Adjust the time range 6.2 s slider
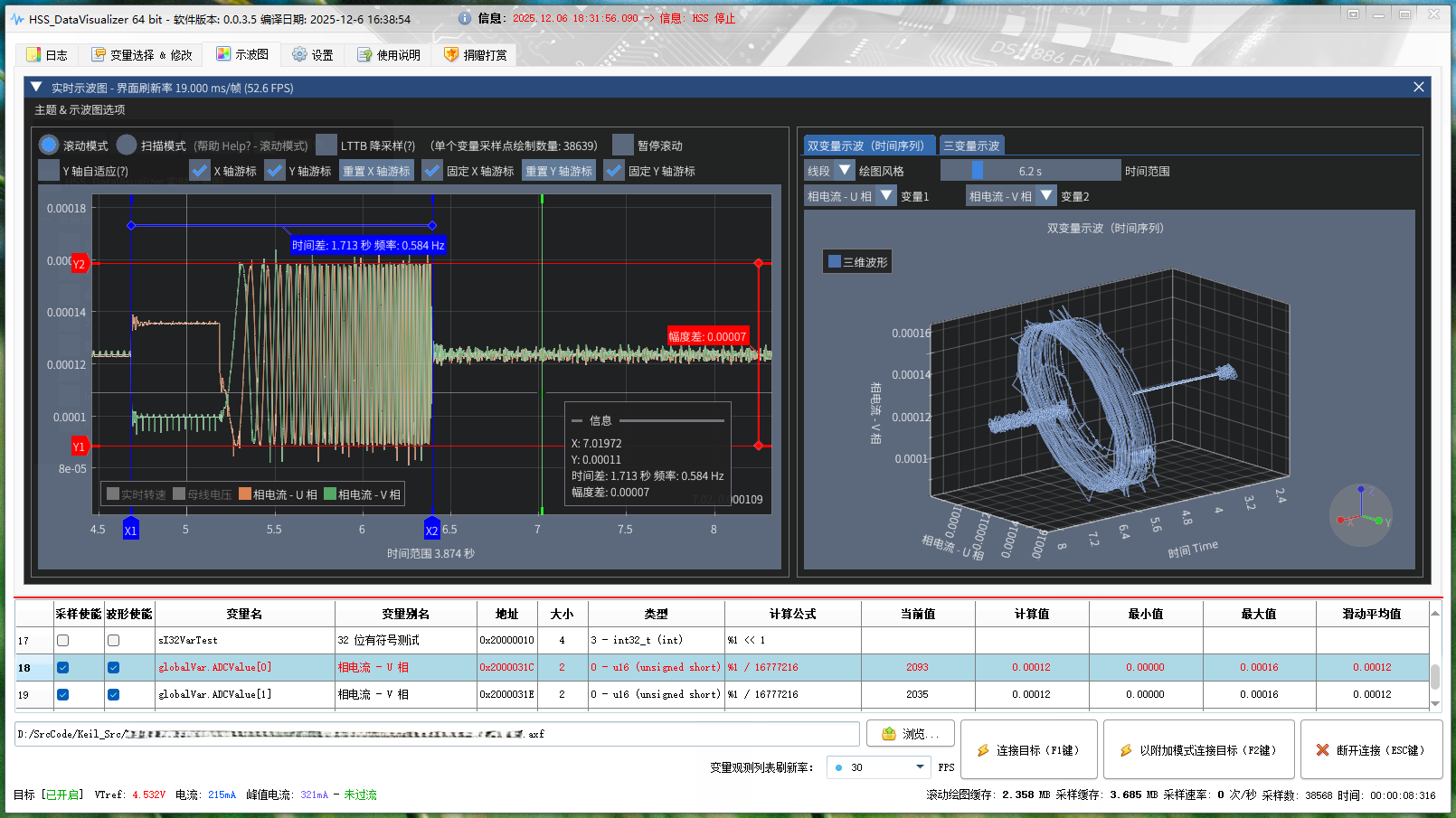This screenshot has width=1456, height=818. click(x=977, y=171)
